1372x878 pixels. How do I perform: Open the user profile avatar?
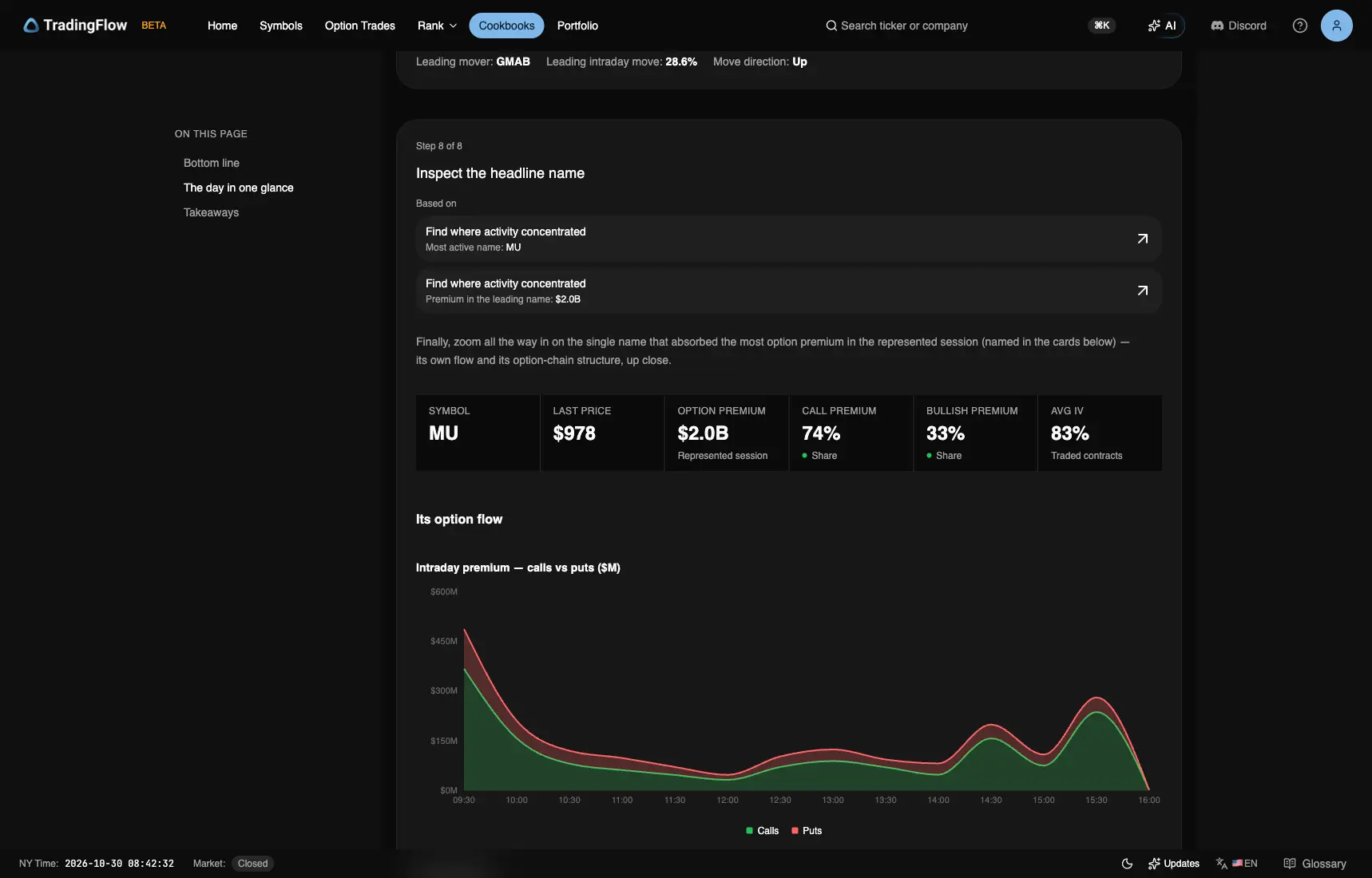point(1337,26)
